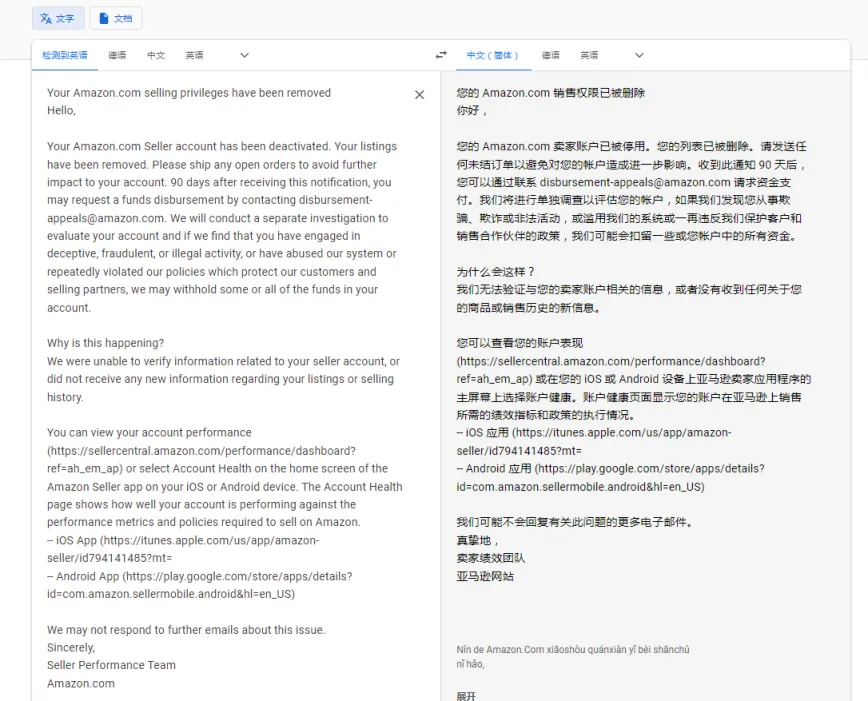Select English (英语) as source language
The height and width of the screenshot is (701, 868).
click(194, 55)
